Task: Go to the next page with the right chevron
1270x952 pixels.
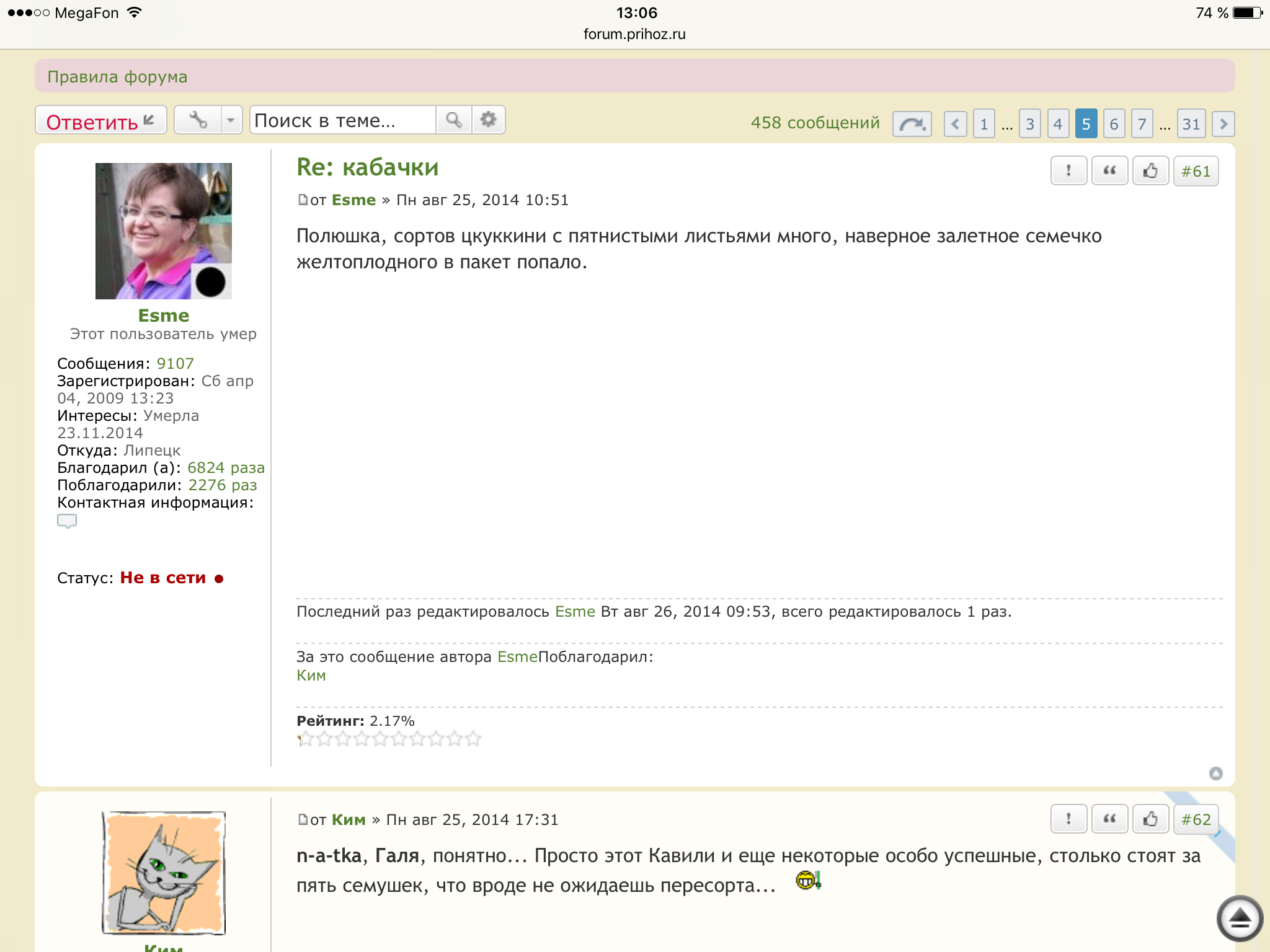Action: pos(1223,124)
